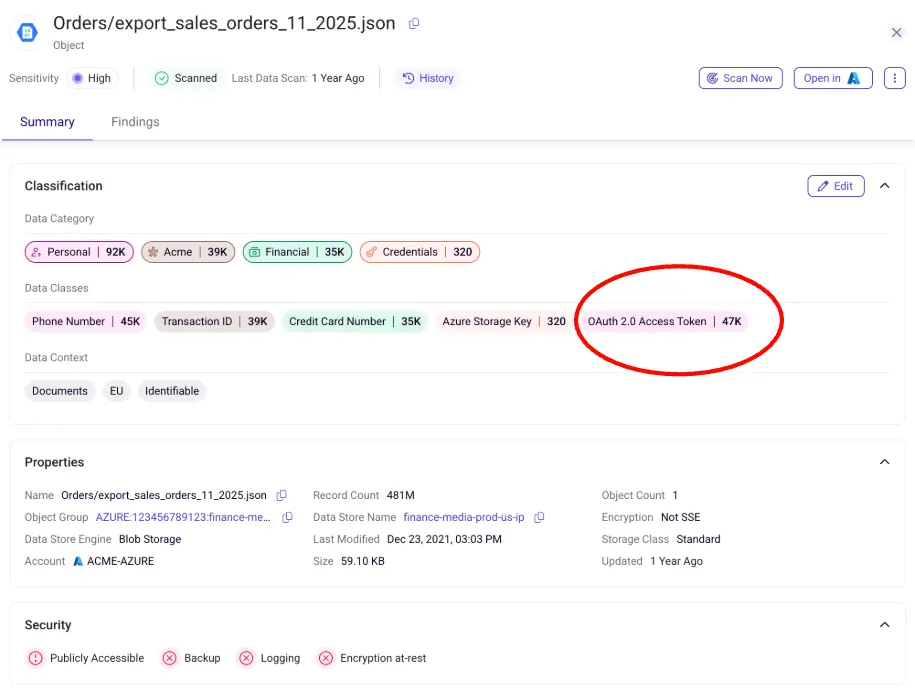The width and height of the screenshot is (915, 692).
Task: Collapse the Security section
Action: tap(885, 625)
